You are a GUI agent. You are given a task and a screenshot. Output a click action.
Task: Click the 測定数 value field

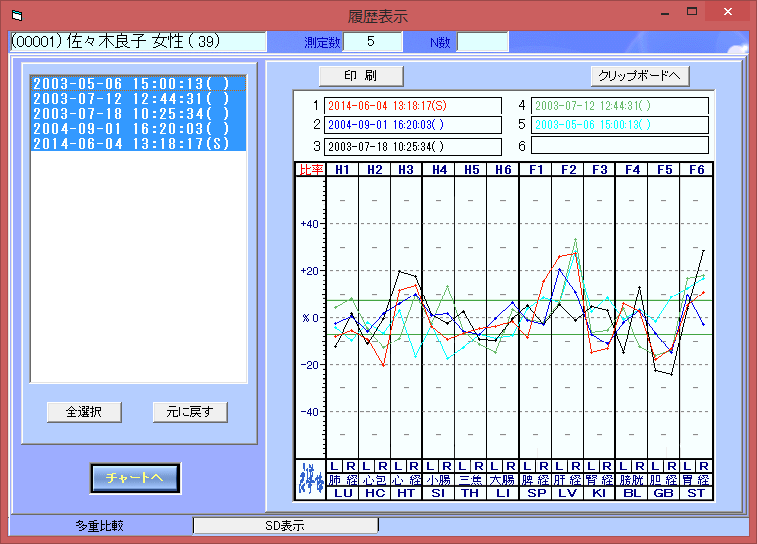pos(374,42)
